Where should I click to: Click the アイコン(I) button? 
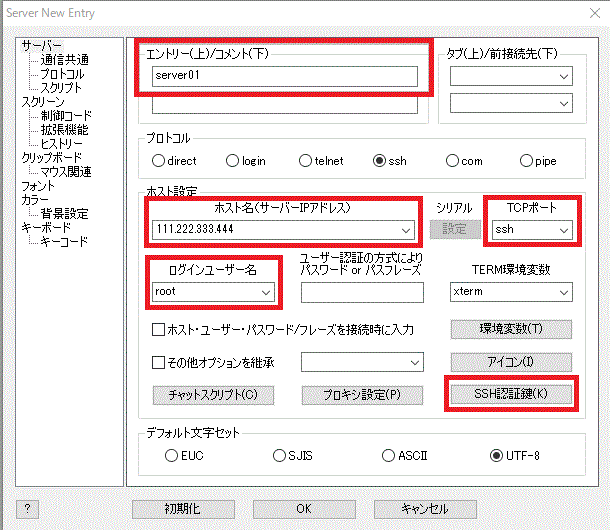click(x=511, y=362)
